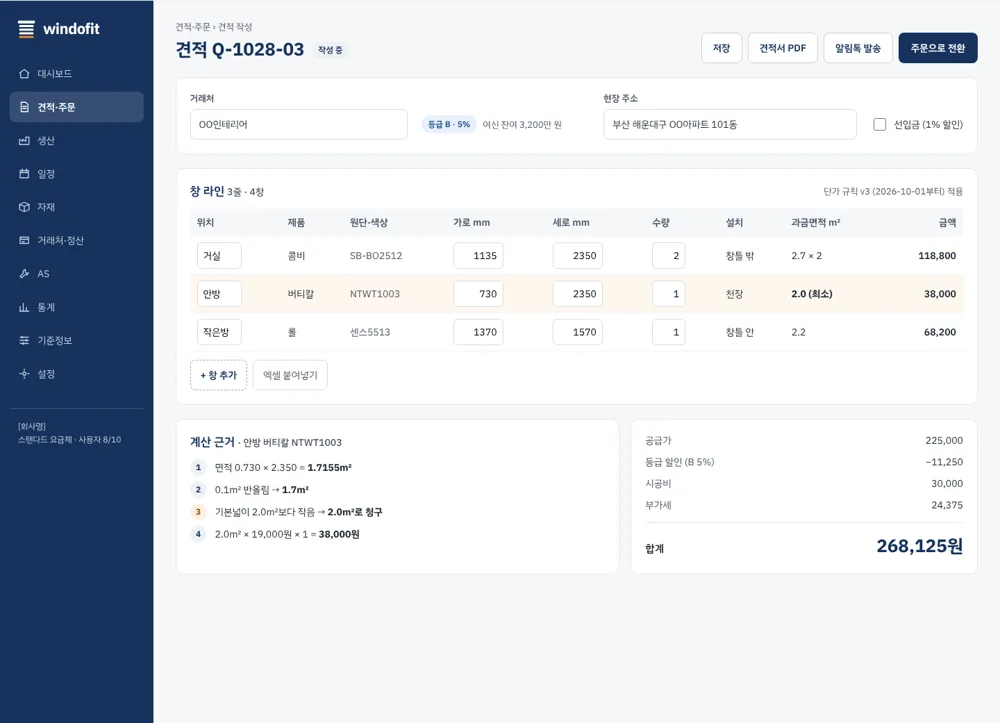Viewport: 1000px width, 723px height.
Task: Click calculation step 3 badge
Action: point(198,512)
